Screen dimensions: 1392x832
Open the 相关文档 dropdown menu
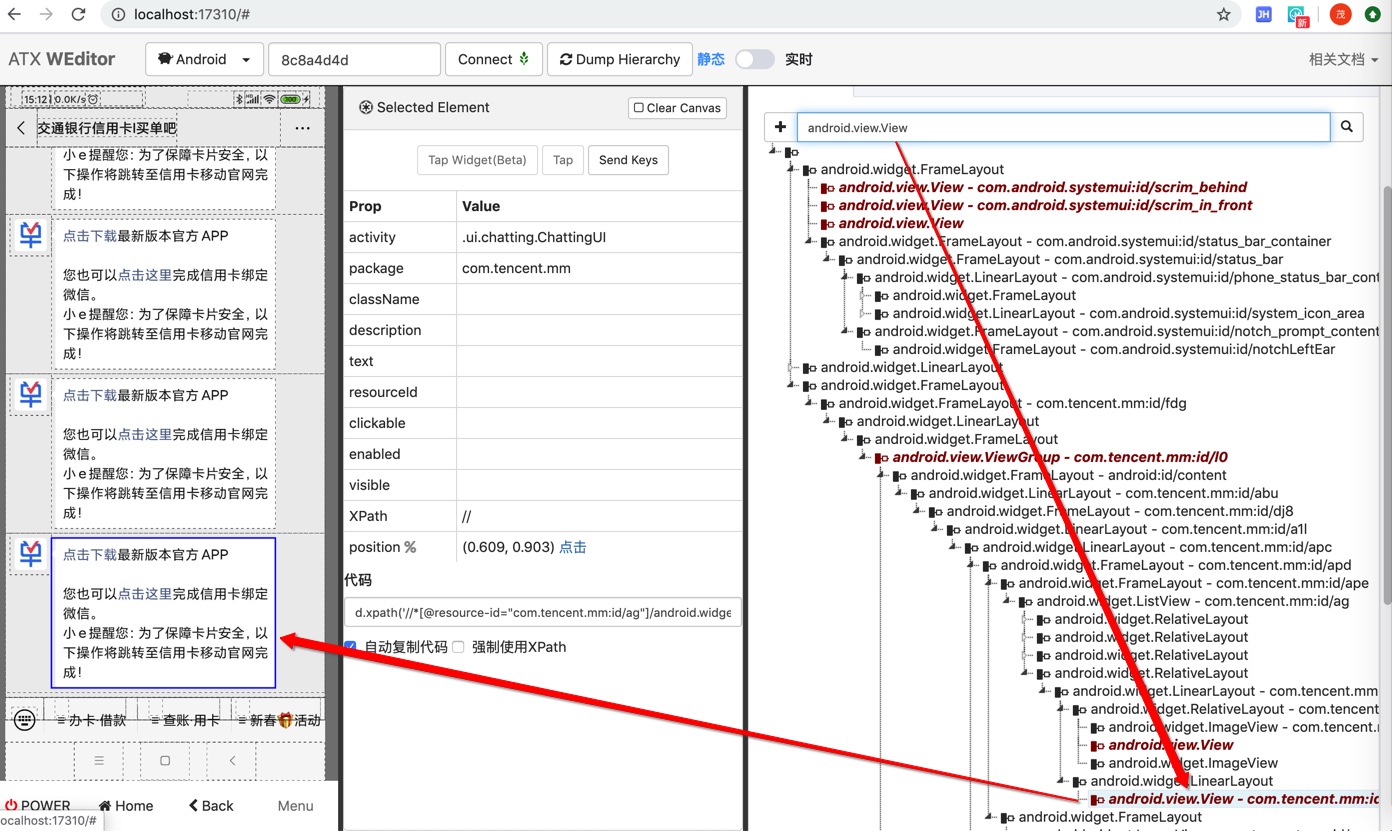click(1344, 59)
